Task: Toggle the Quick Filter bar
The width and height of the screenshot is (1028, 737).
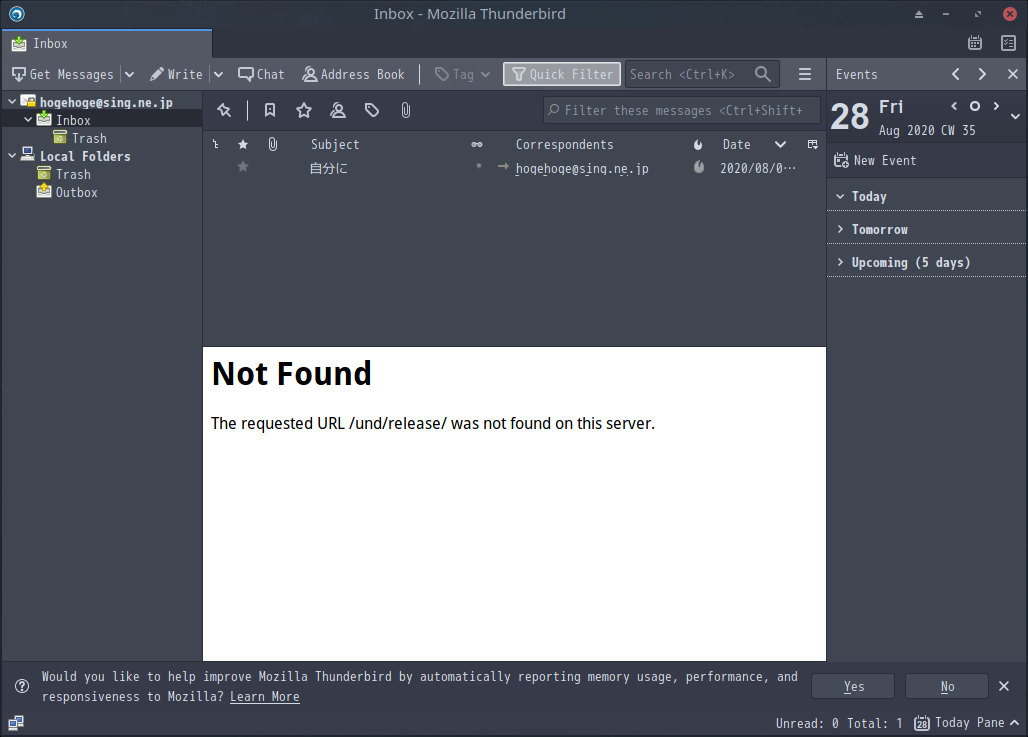Action: [562, 74]
